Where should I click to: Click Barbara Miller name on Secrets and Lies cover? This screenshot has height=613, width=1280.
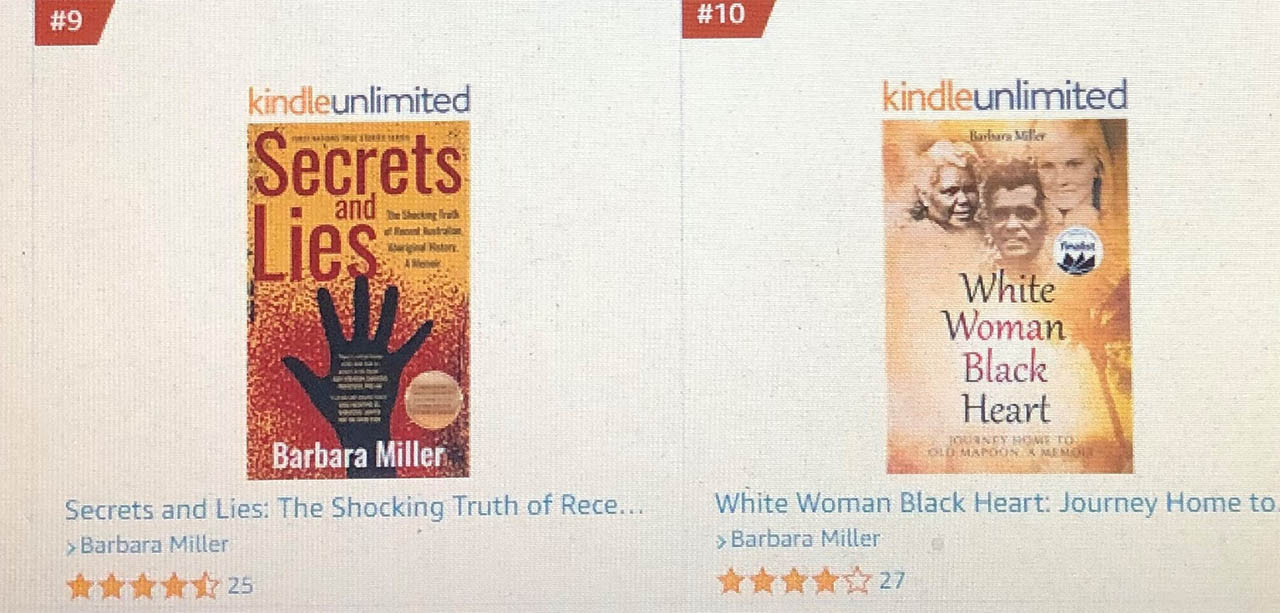pyautogui.click(x=358, y=456)
